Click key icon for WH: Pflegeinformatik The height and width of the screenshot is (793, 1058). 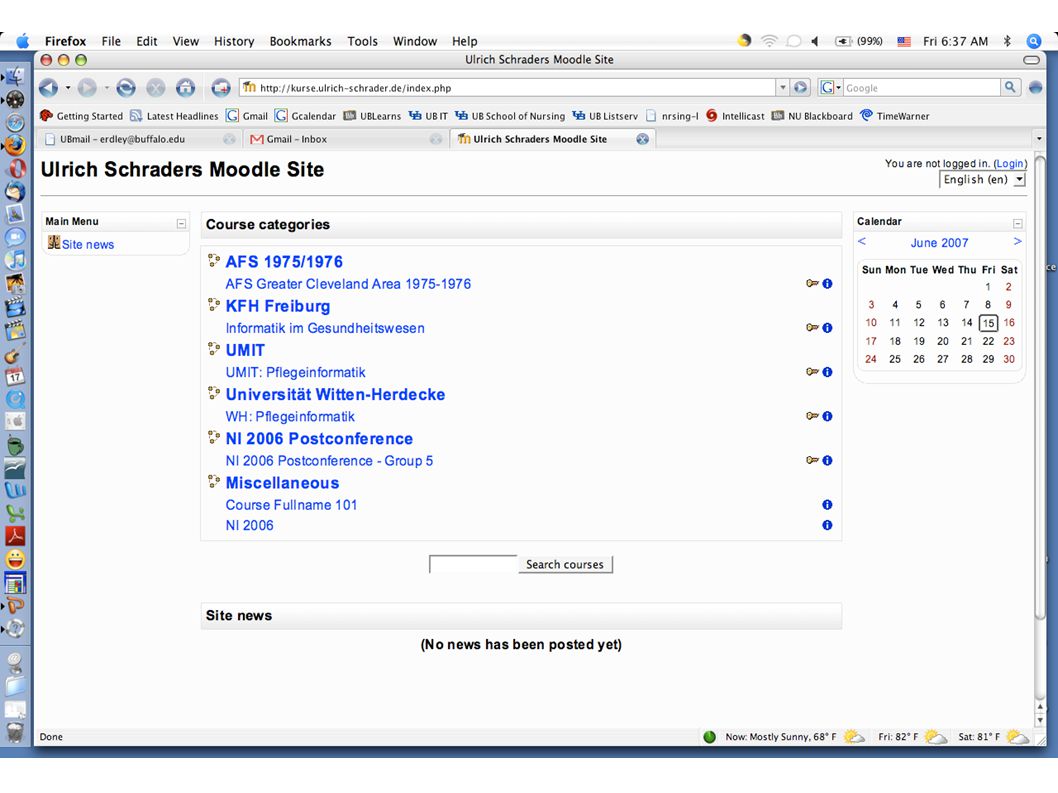coord(812,416)
